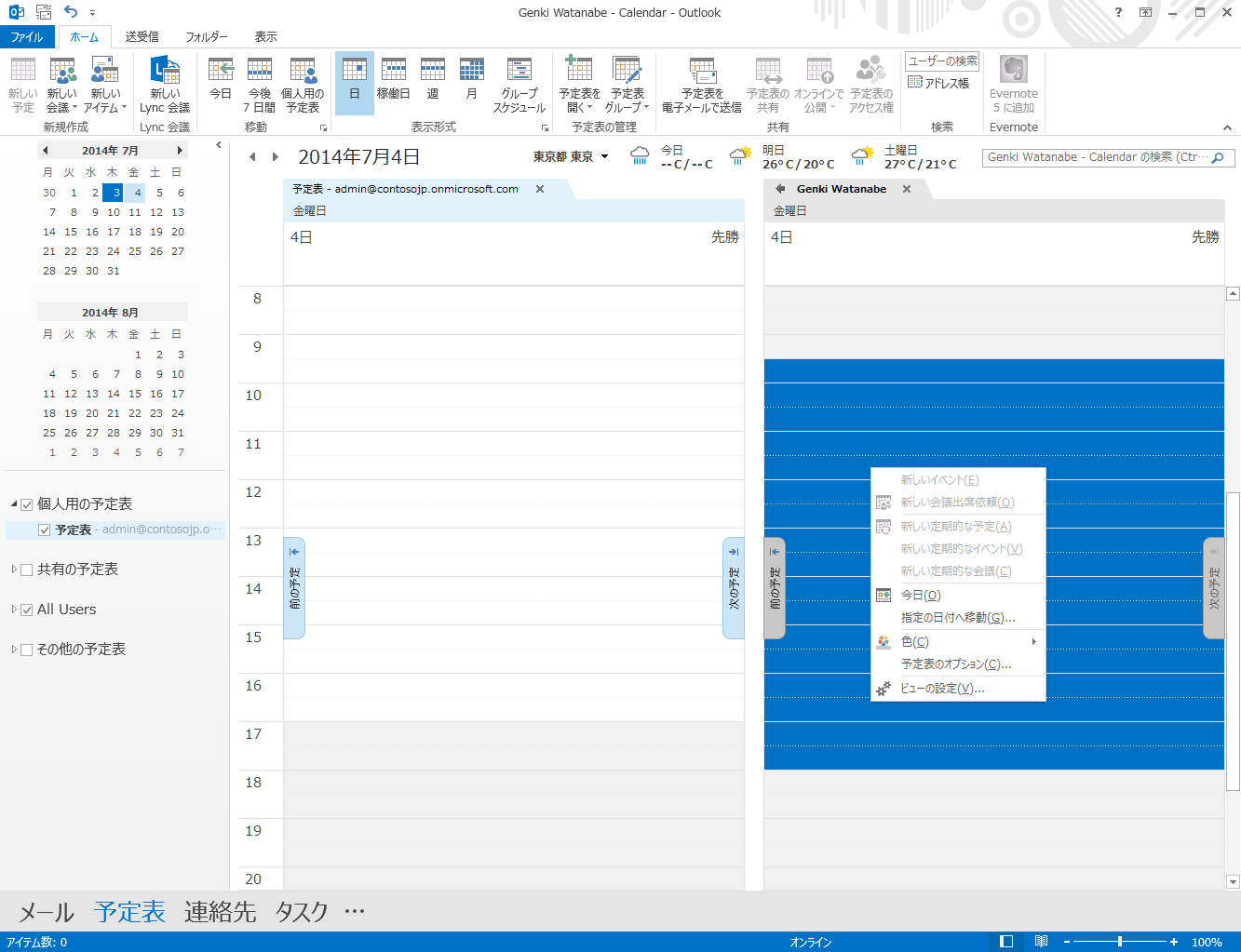Switch to the フォルダー tab
This screenshot has height=952, width=1241.
(206, 37)
